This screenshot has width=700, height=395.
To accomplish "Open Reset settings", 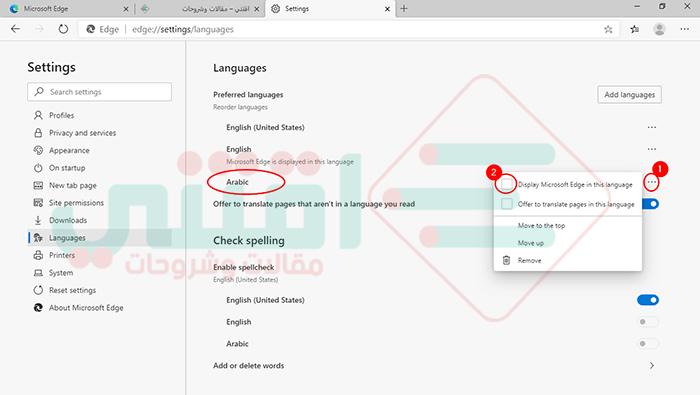I will click(x=72, y=290).
